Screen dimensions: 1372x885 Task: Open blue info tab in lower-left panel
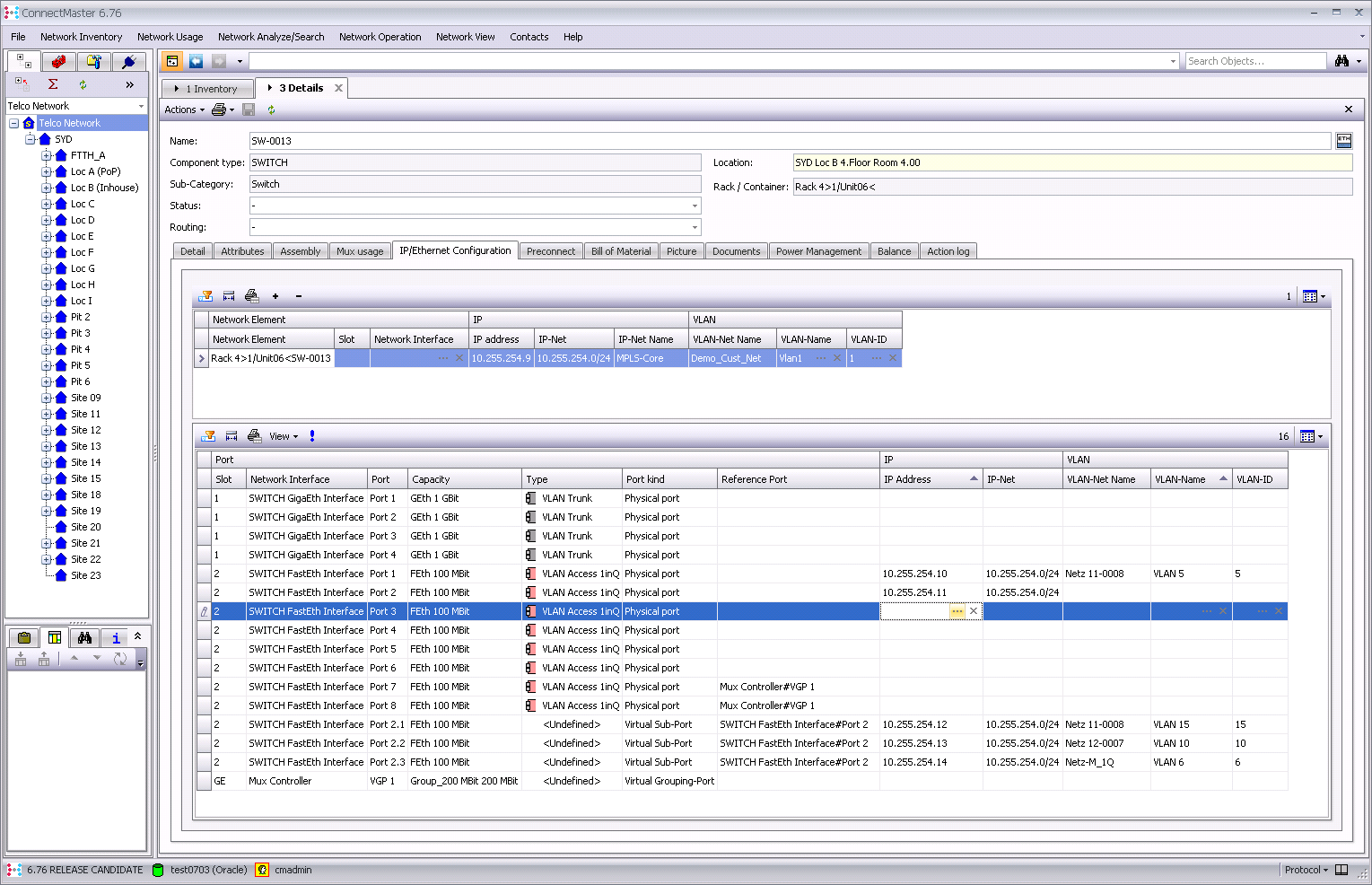pos(115,637)
